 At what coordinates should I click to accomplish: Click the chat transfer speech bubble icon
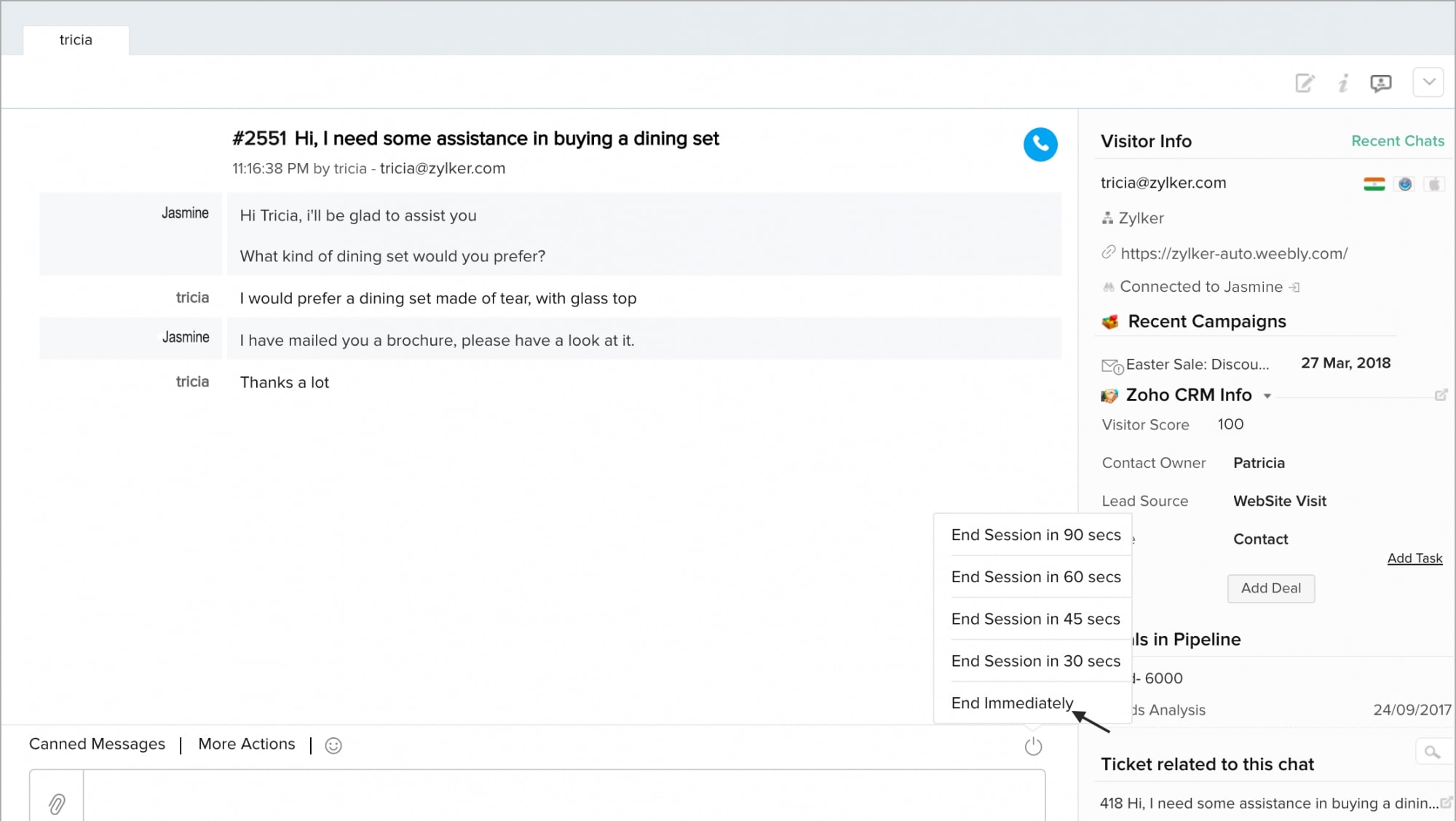(x=1380, y=83)
